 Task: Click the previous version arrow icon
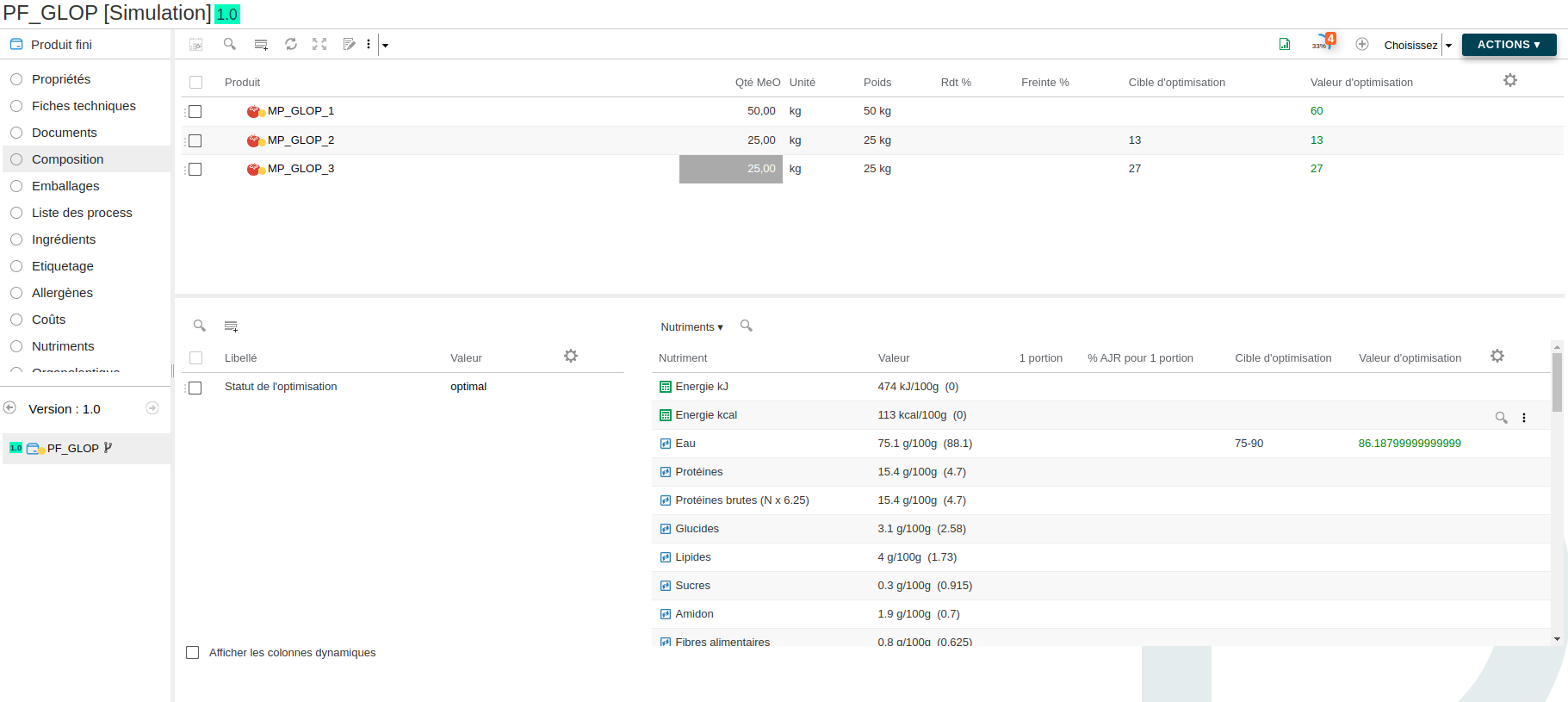coord(9,407)
